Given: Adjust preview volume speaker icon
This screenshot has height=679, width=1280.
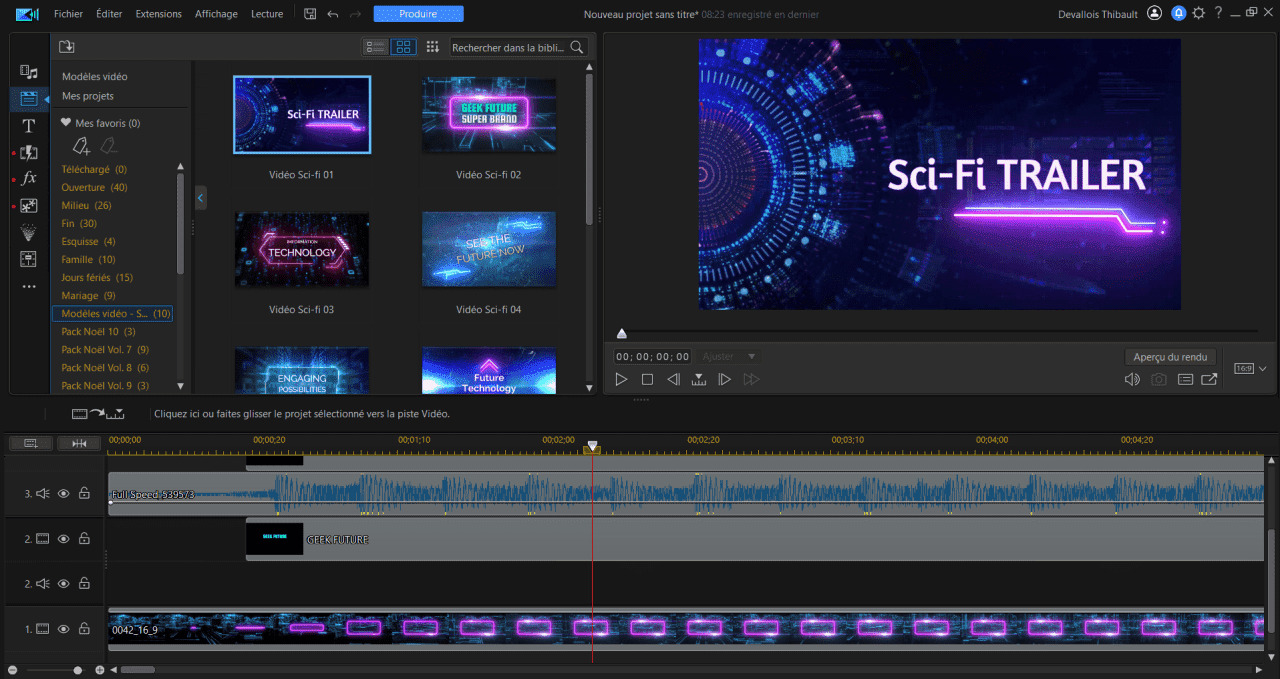Looking at the screenshot, I should [1132, 380].
